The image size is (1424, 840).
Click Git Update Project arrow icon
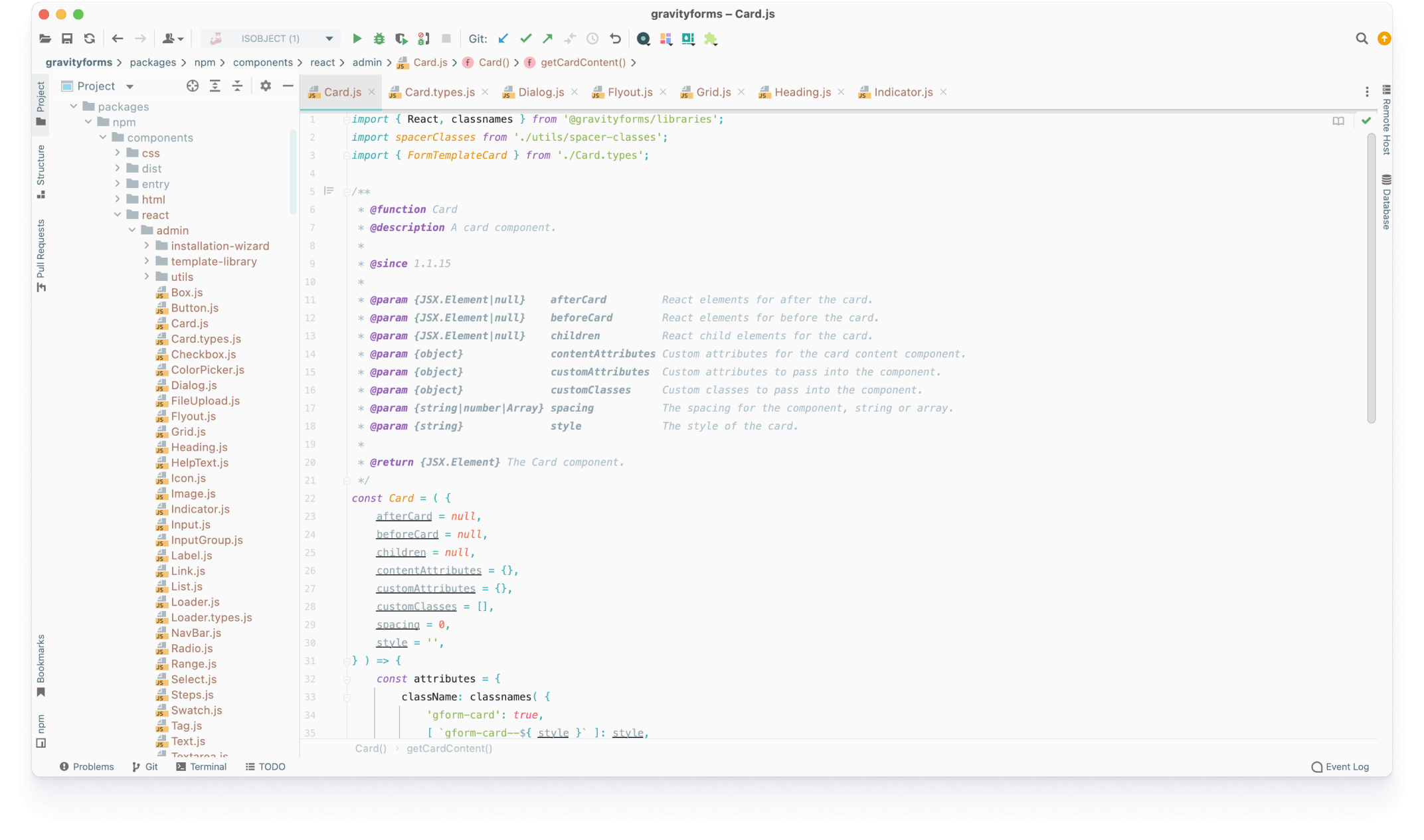click(x=503, y=39)
